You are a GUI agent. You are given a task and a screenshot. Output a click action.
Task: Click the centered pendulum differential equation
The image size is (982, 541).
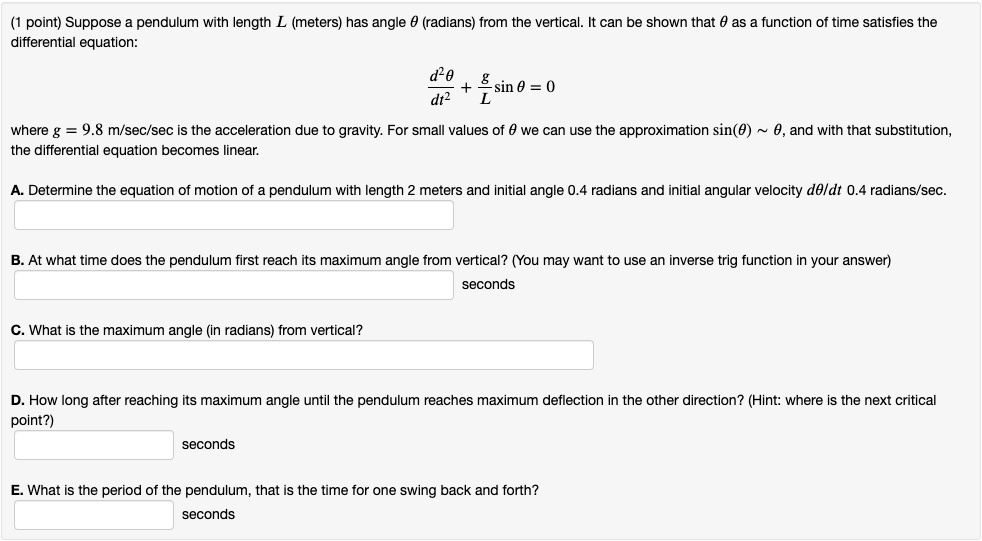490,87
